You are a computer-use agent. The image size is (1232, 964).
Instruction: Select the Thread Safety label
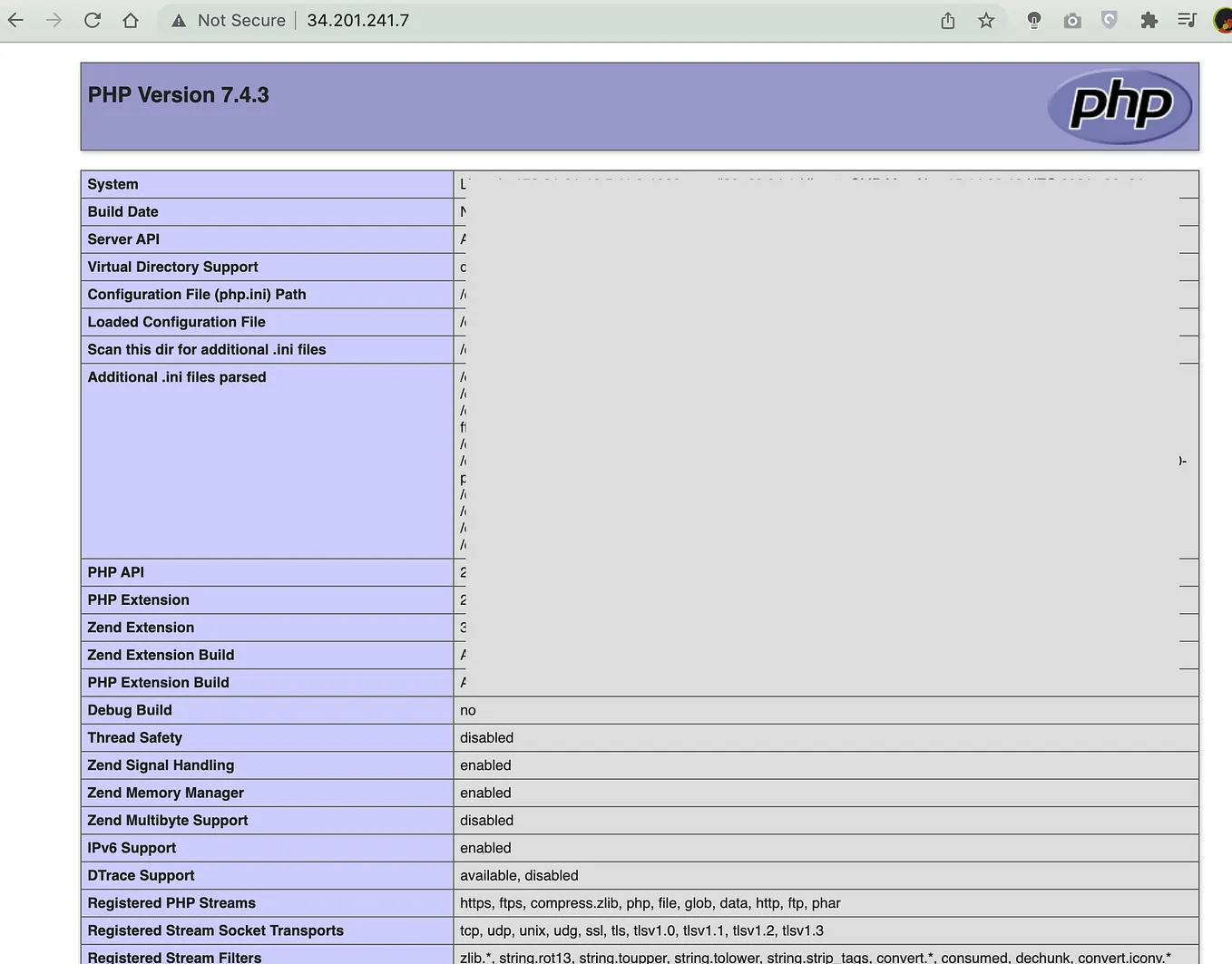(135, 737)
